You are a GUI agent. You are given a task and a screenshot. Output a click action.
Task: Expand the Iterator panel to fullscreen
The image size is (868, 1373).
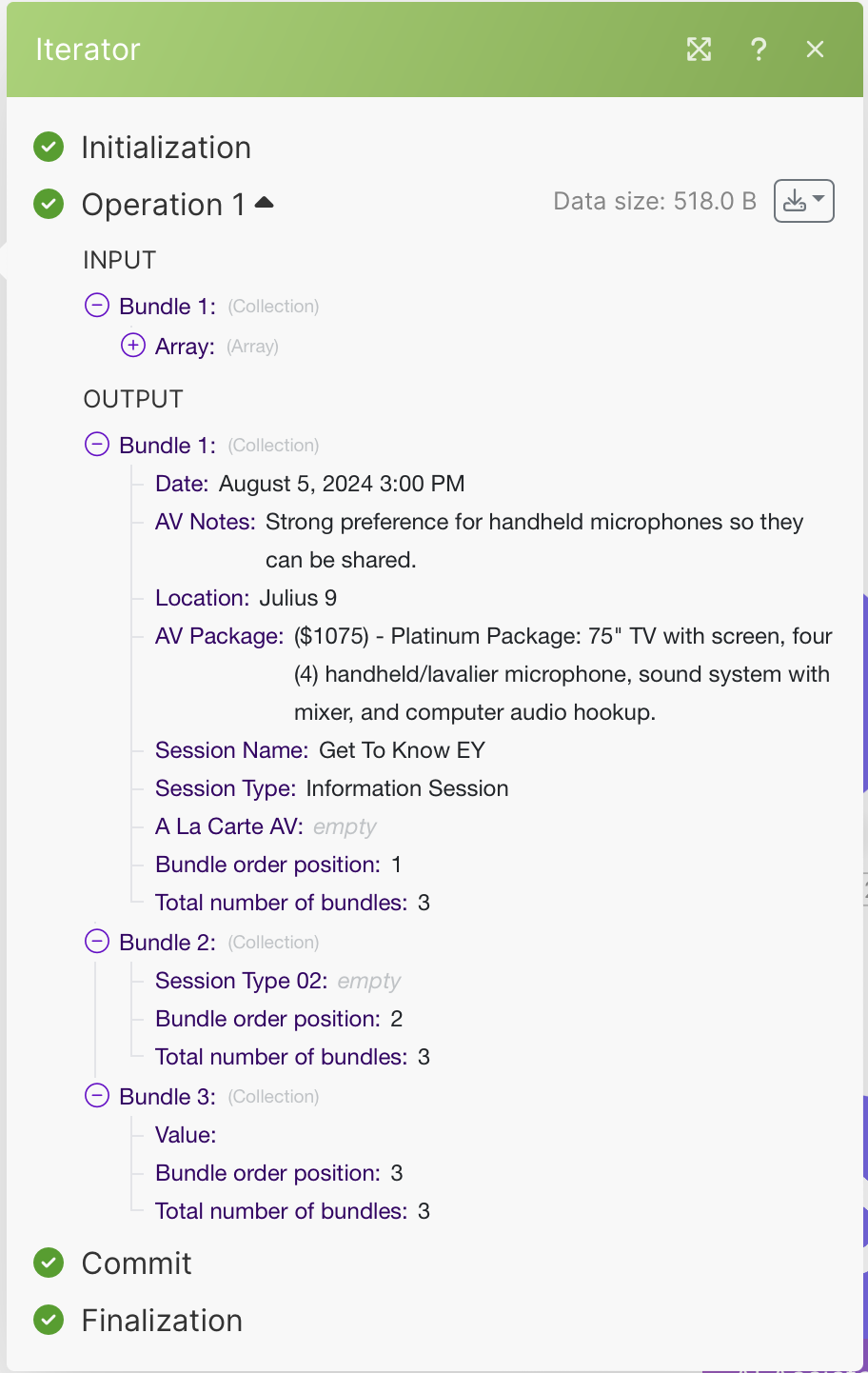point(700,50)
